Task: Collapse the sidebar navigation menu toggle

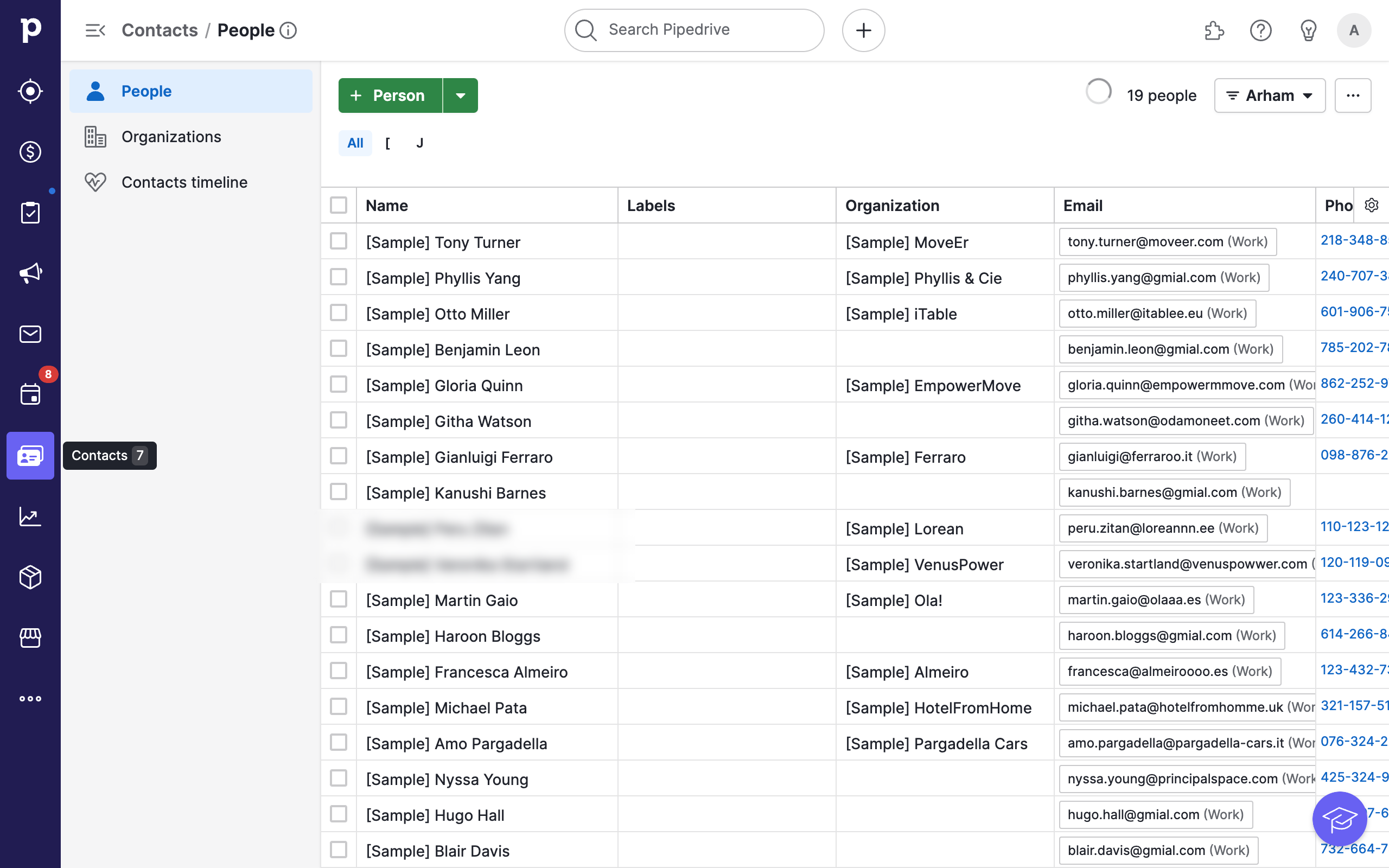Action: (95, 30)
